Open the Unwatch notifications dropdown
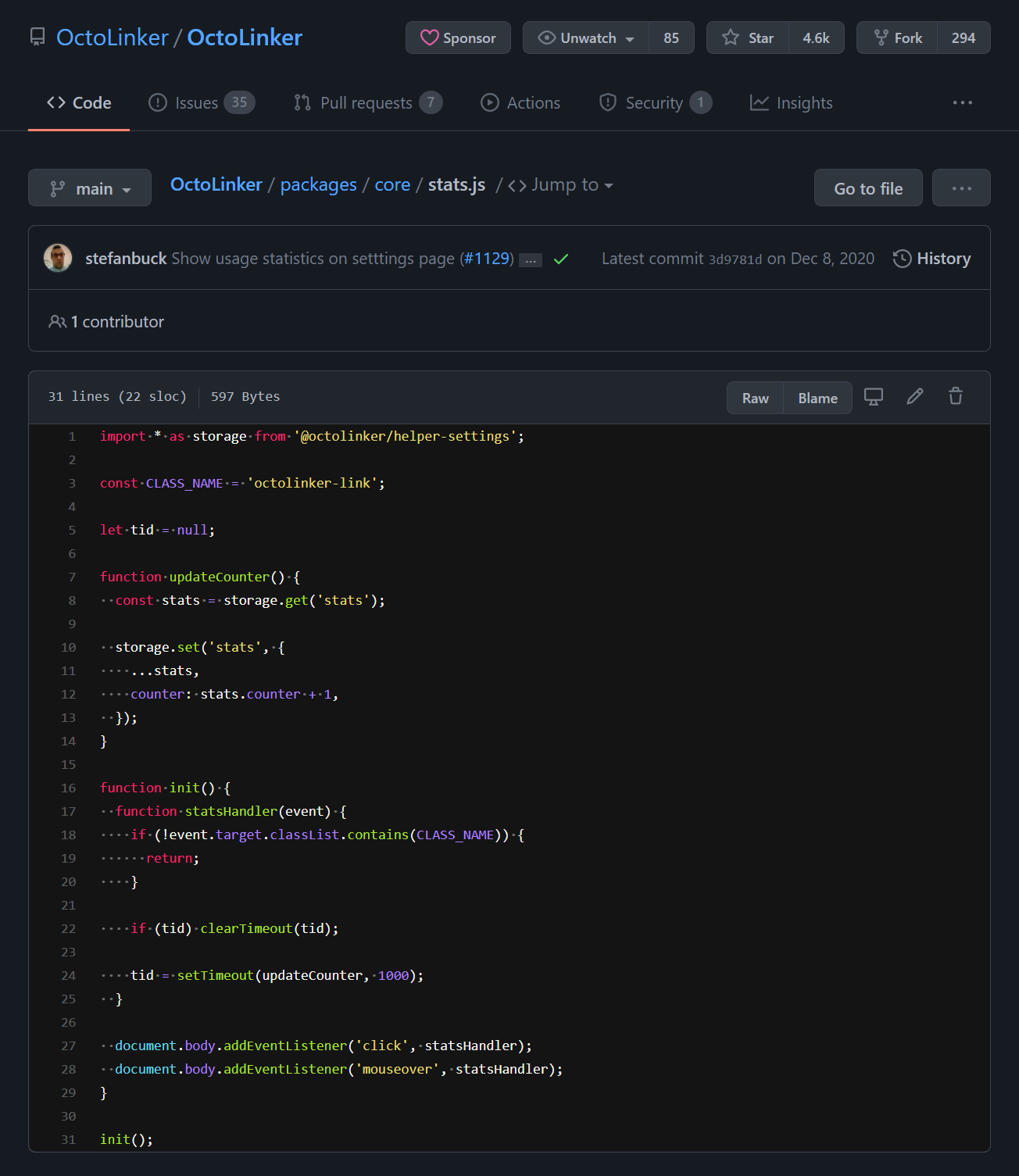1019x1176 pixels. 586,38
